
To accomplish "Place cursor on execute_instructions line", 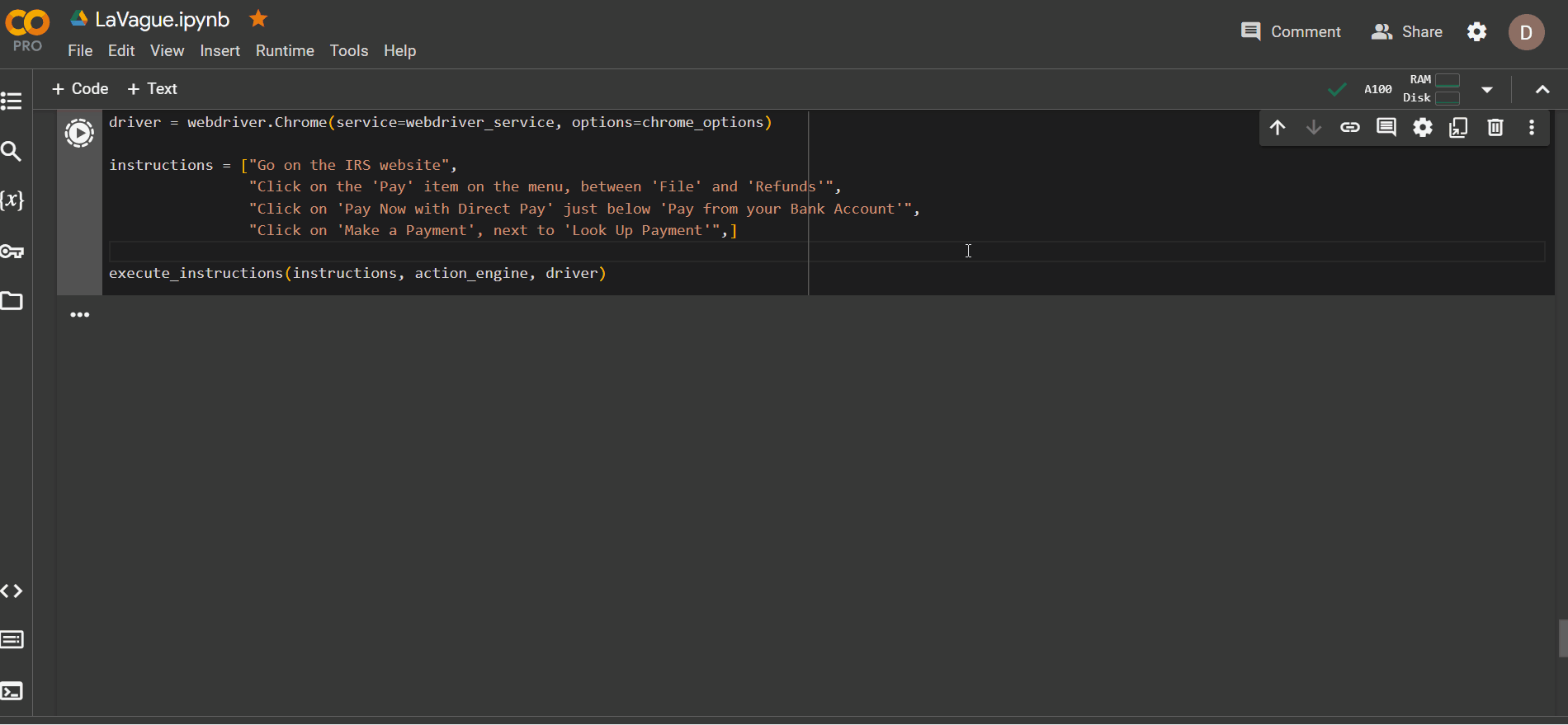I will tap(357, 273).
